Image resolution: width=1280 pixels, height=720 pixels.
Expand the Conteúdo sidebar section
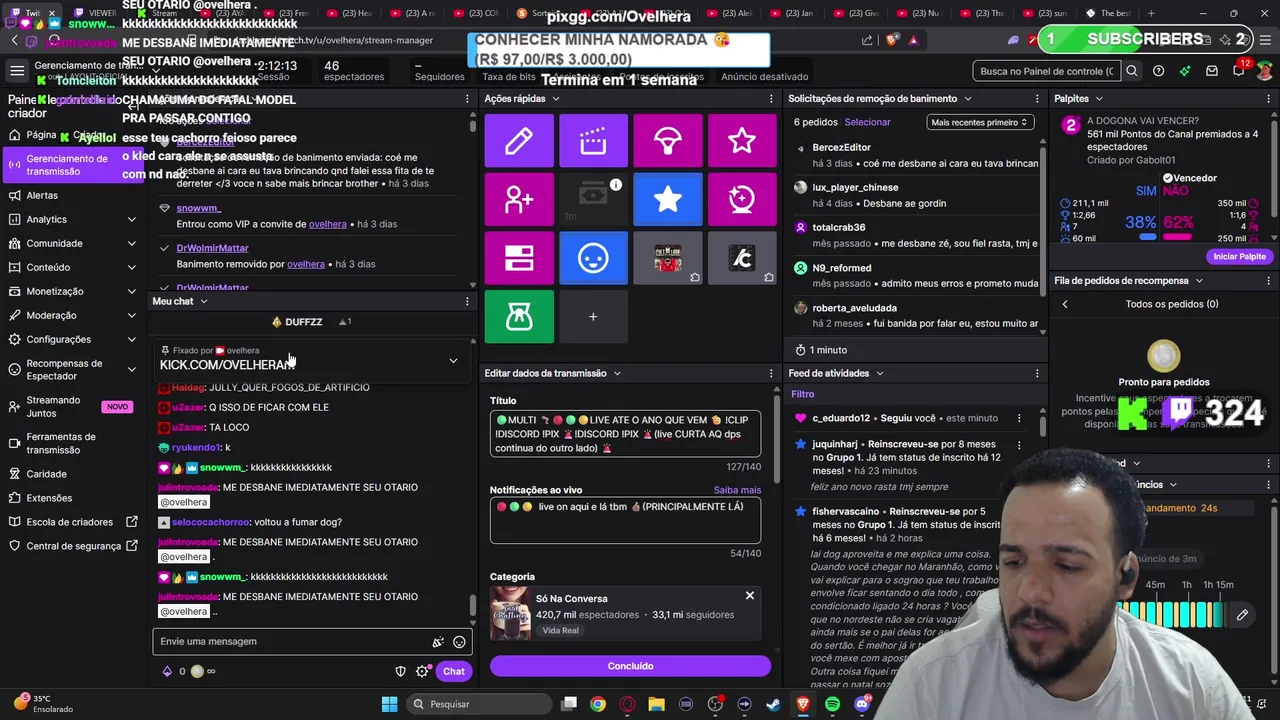point(131,267)
